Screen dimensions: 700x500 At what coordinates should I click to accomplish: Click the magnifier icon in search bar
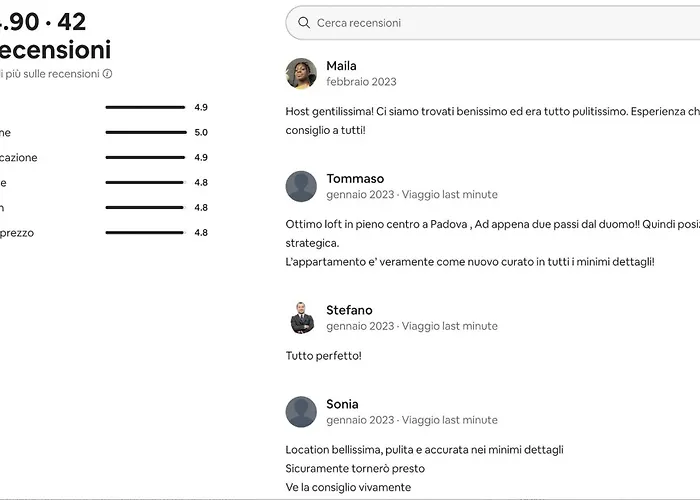pyautogui.click(x=304, y=23)
